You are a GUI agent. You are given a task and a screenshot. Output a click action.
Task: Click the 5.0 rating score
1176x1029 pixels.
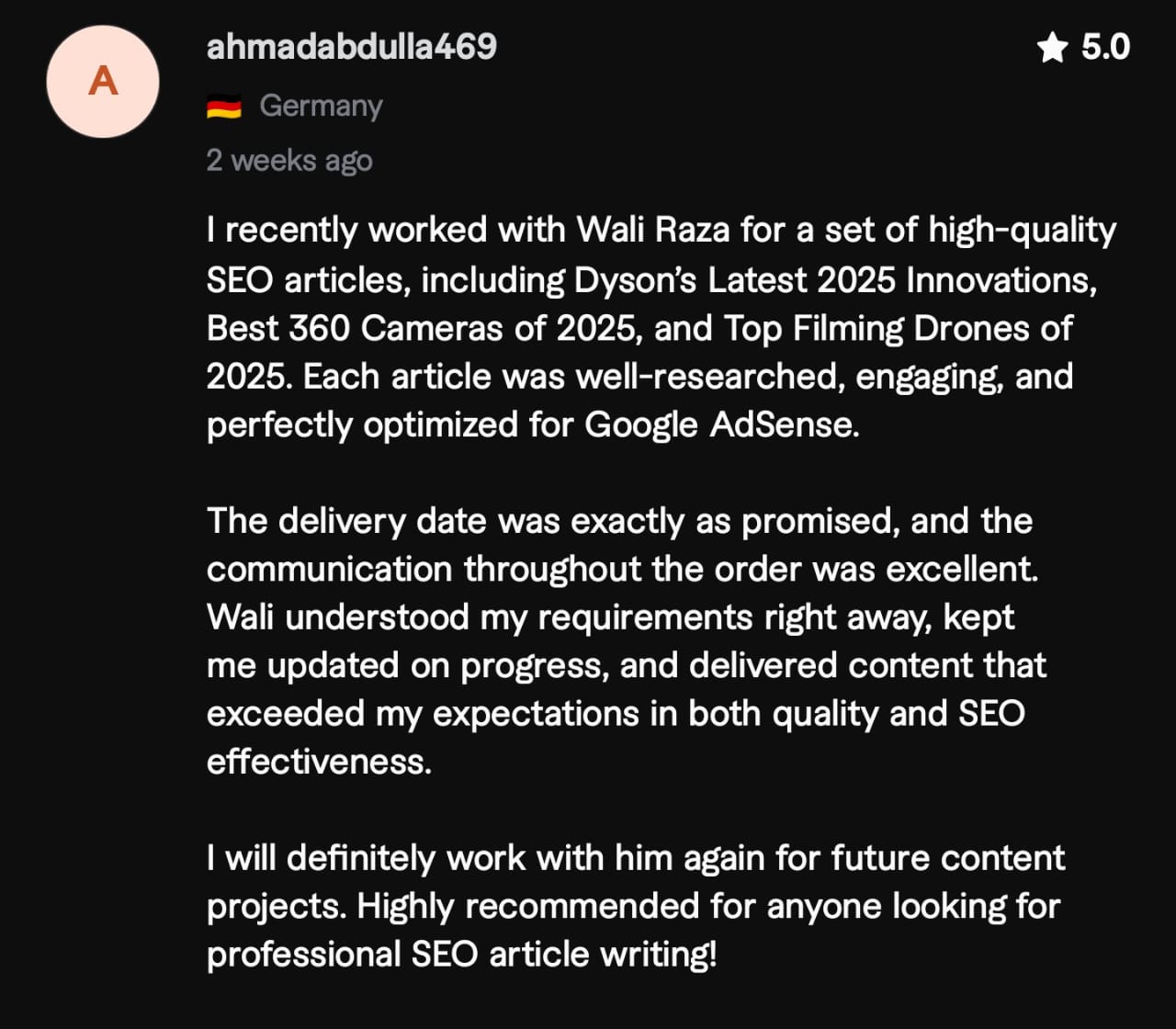[x=1105, y=47]
